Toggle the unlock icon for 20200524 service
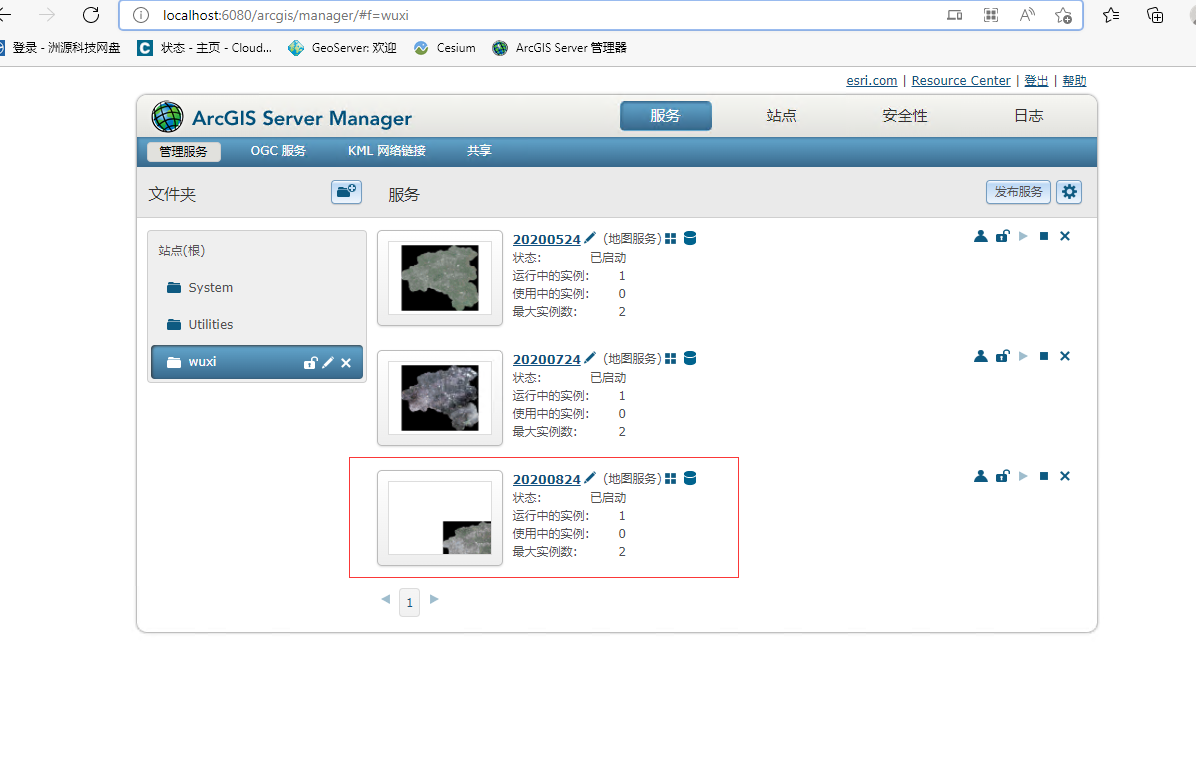The image size is (1196, 763). 1002,236
